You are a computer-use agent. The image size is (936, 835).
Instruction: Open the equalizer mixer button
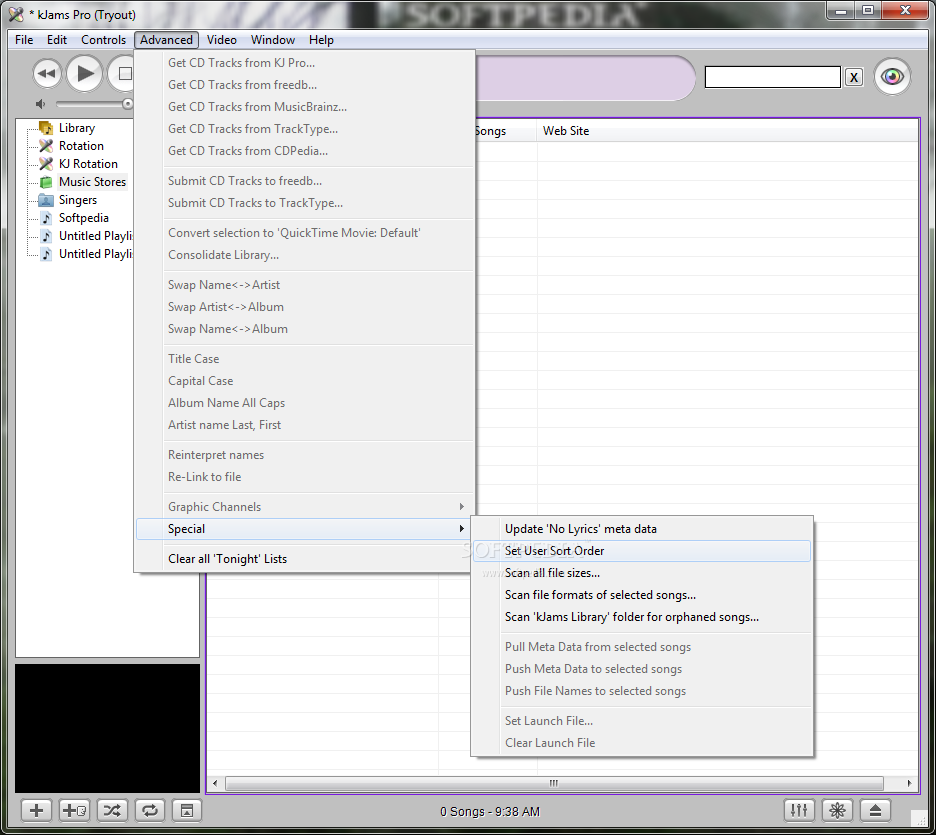tap(799, 811)
